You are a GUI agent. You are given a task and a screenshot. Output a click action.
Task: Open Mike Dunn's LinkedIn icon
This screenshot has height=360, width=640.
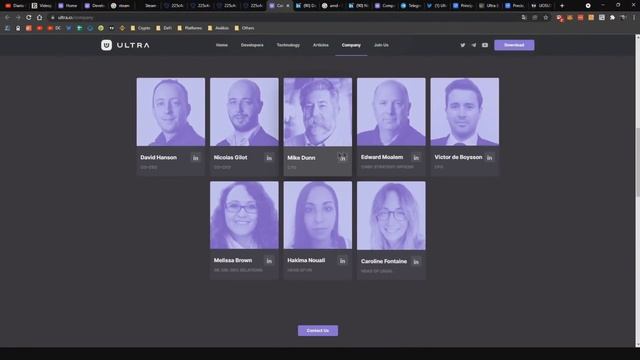342,158
